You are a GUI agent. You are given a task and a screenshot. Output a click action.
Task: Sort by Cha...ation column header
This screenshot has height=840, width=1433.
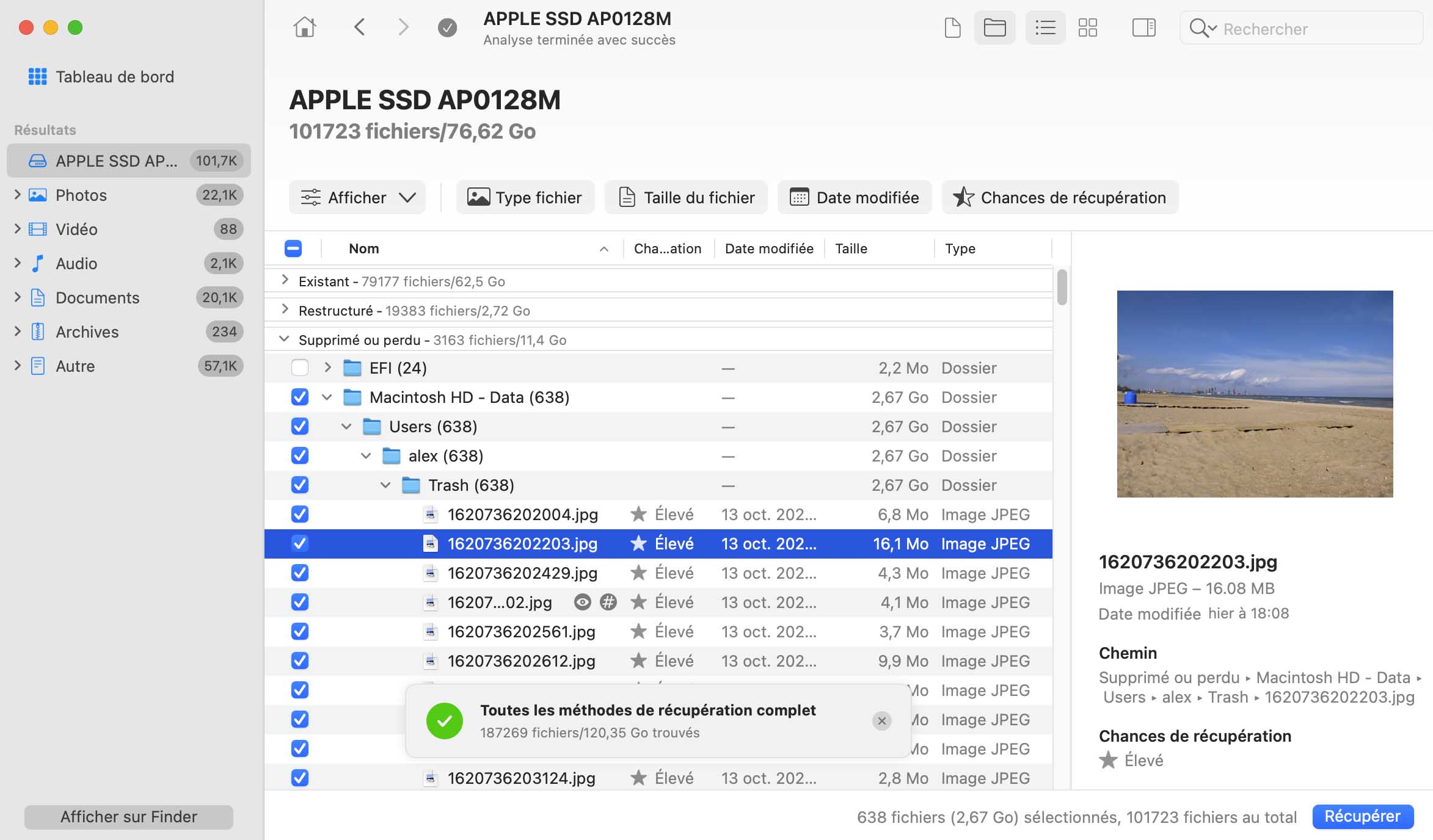[668, 248]
